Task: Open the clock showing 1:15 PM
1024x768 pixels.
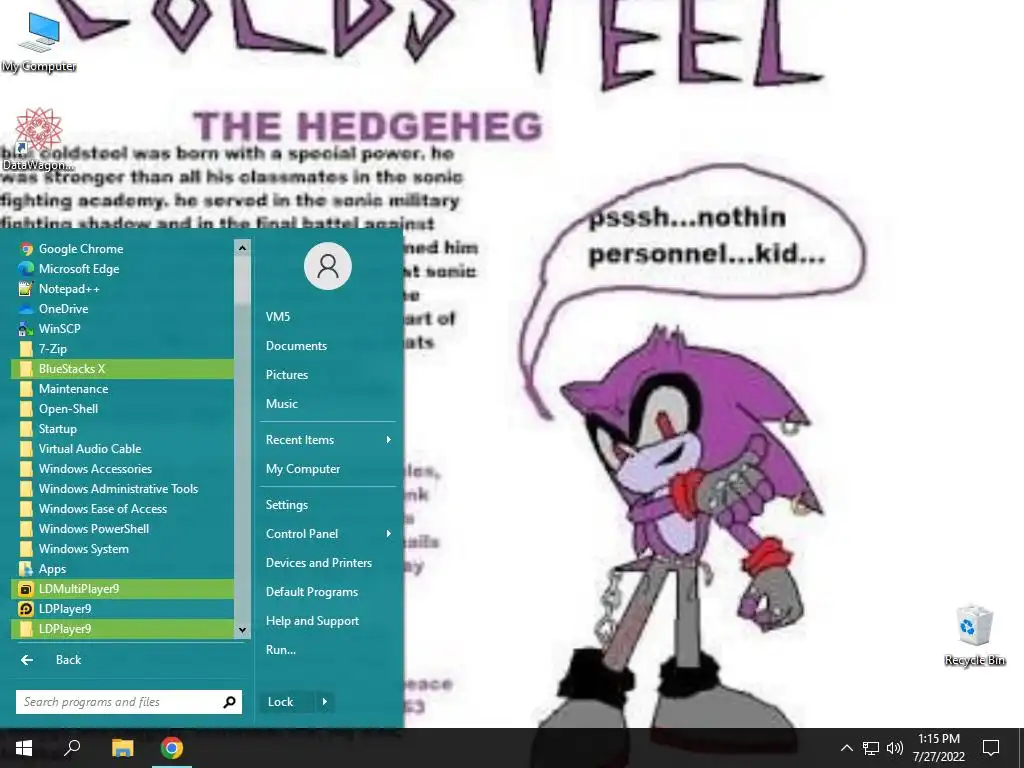Action: [x=938, y=748]
